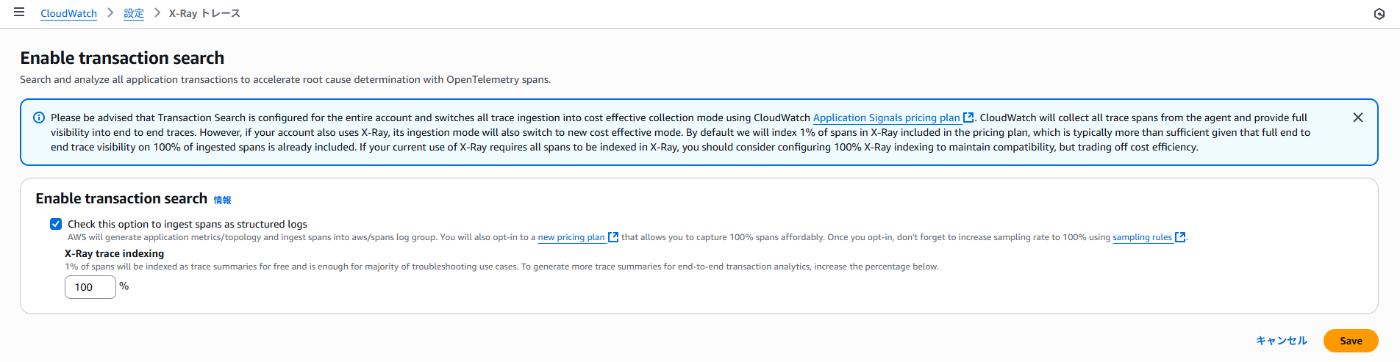The height and width of the screenshot is (362, 1400).
Task: Open the new pricing plan link
Action: pos(571,237)
